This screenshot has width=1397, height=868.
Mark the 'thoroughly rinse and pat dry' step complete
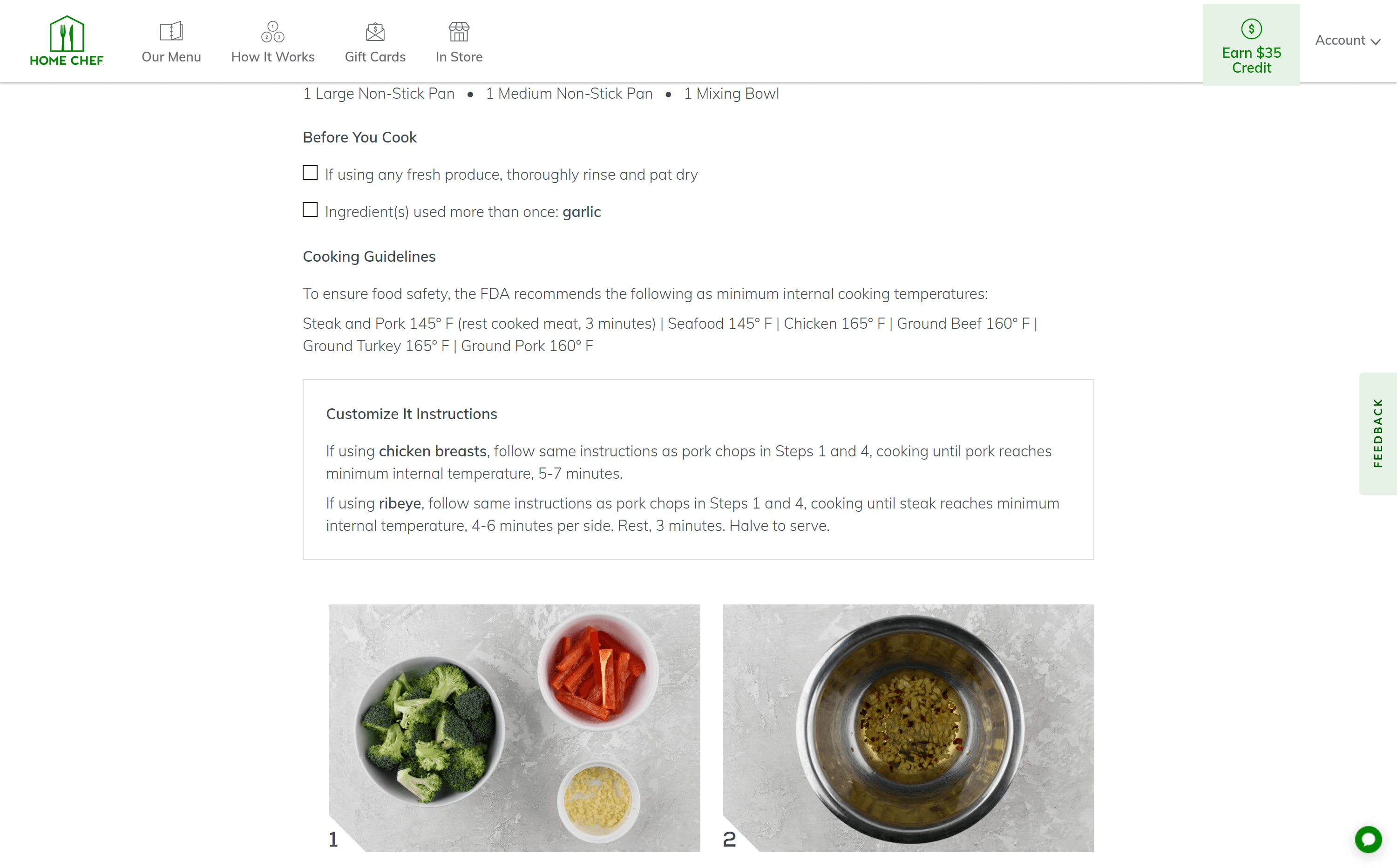click(x=310, y=172)
